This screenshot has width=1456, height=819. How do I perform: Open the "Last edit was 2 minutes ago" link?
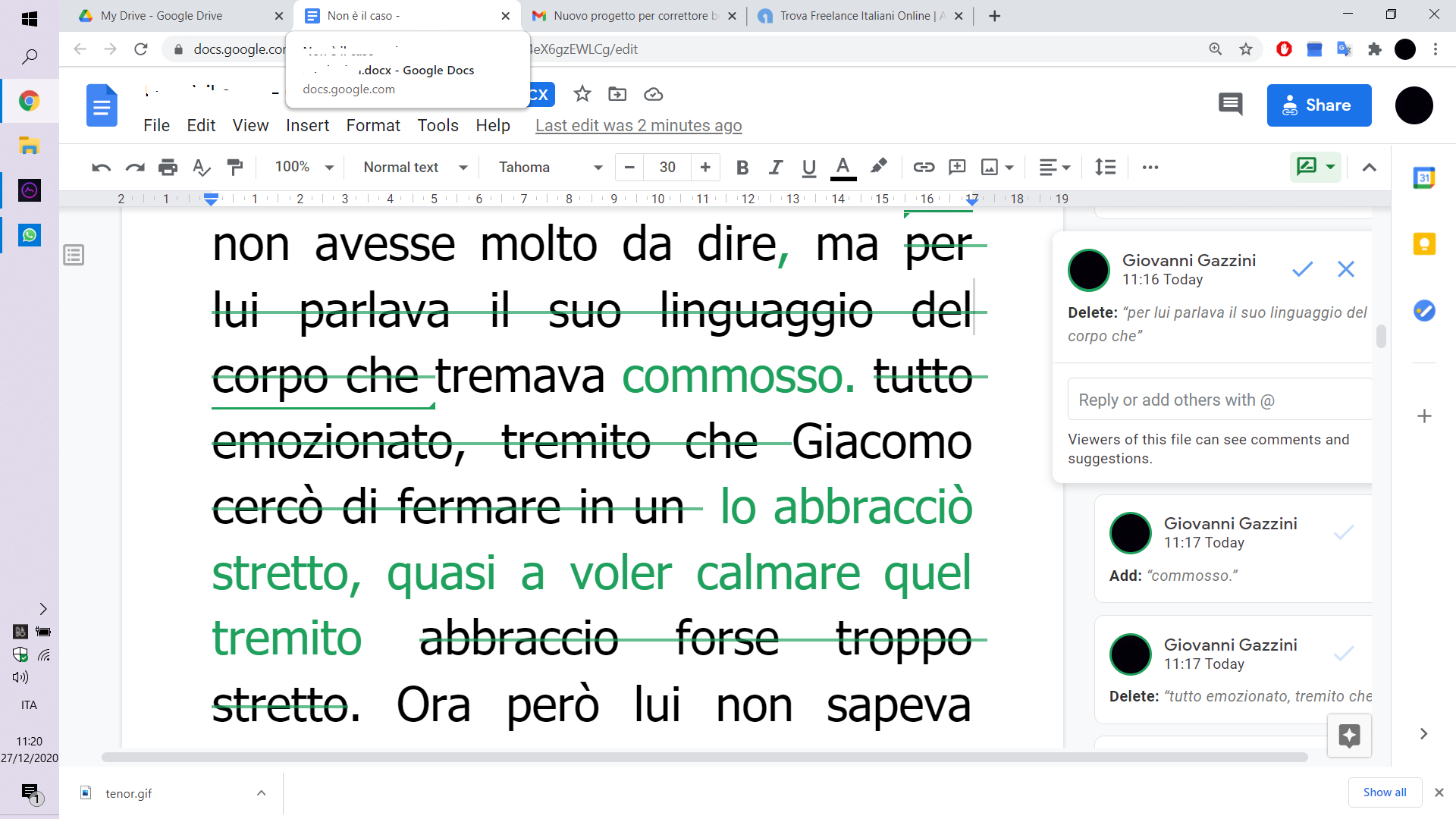(x=638, y=125)
